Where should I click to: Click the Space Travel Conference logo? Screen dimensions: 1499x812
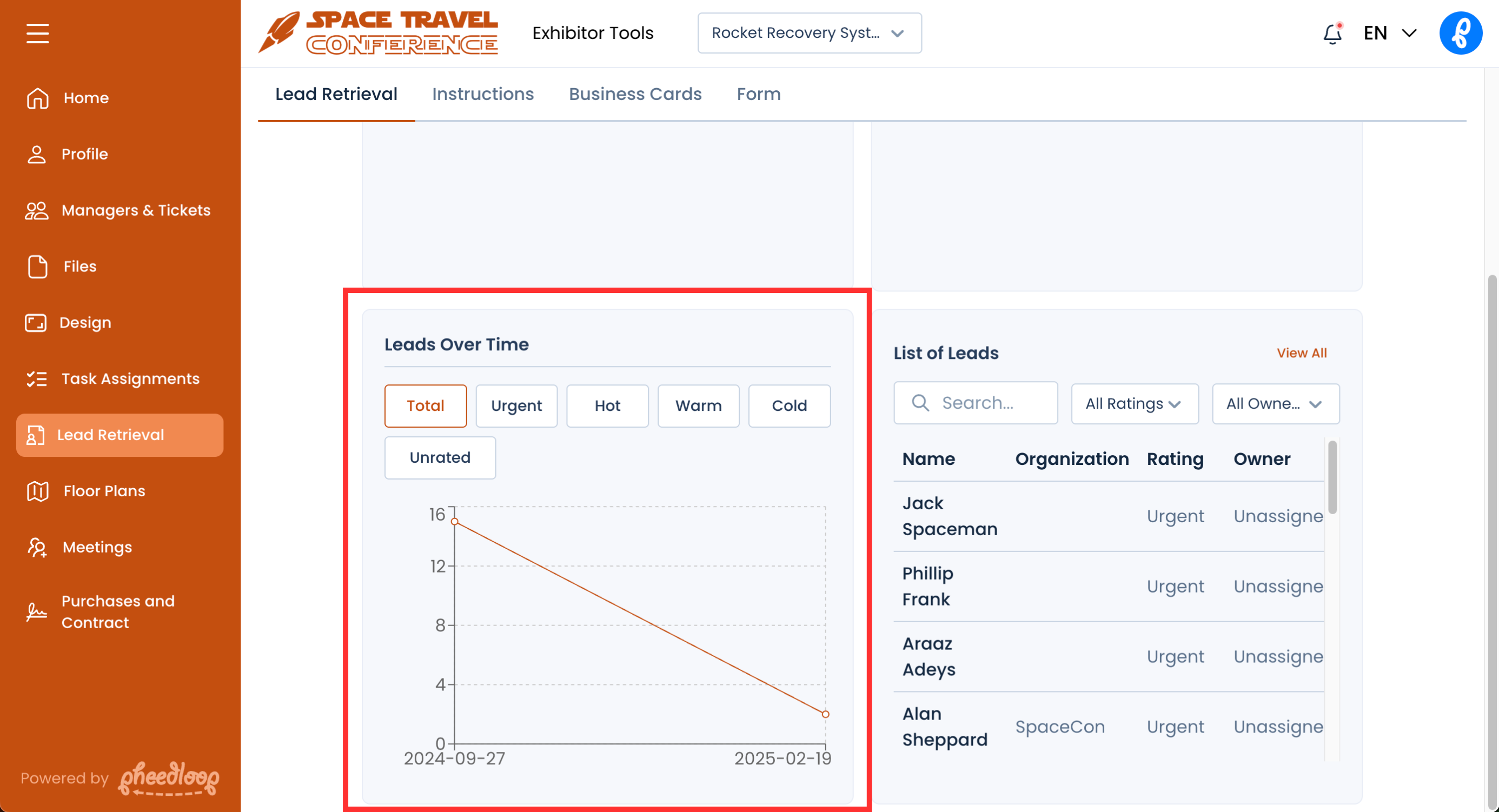378,33
